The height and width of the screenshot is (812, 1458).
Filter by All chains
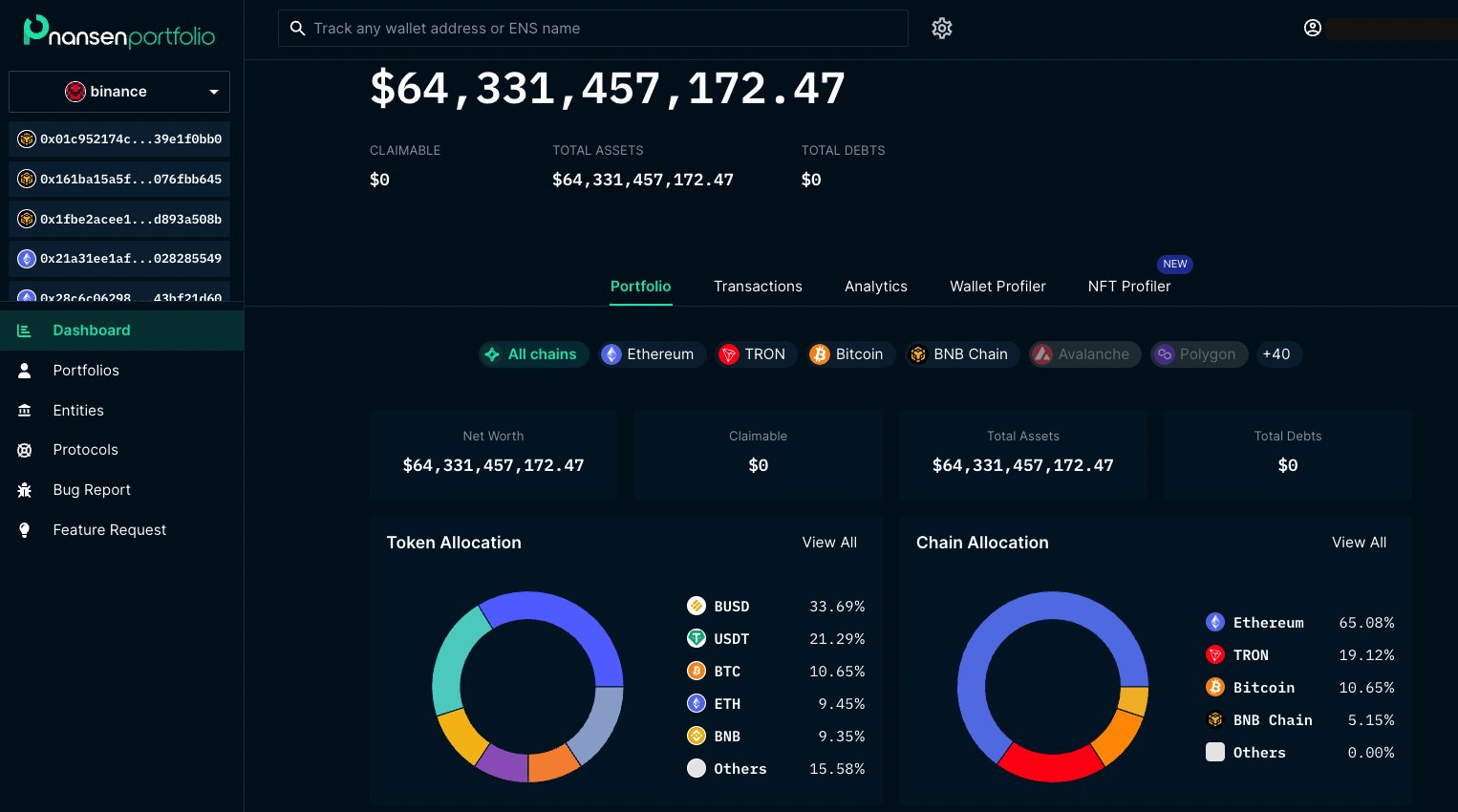tap(533, 354)
